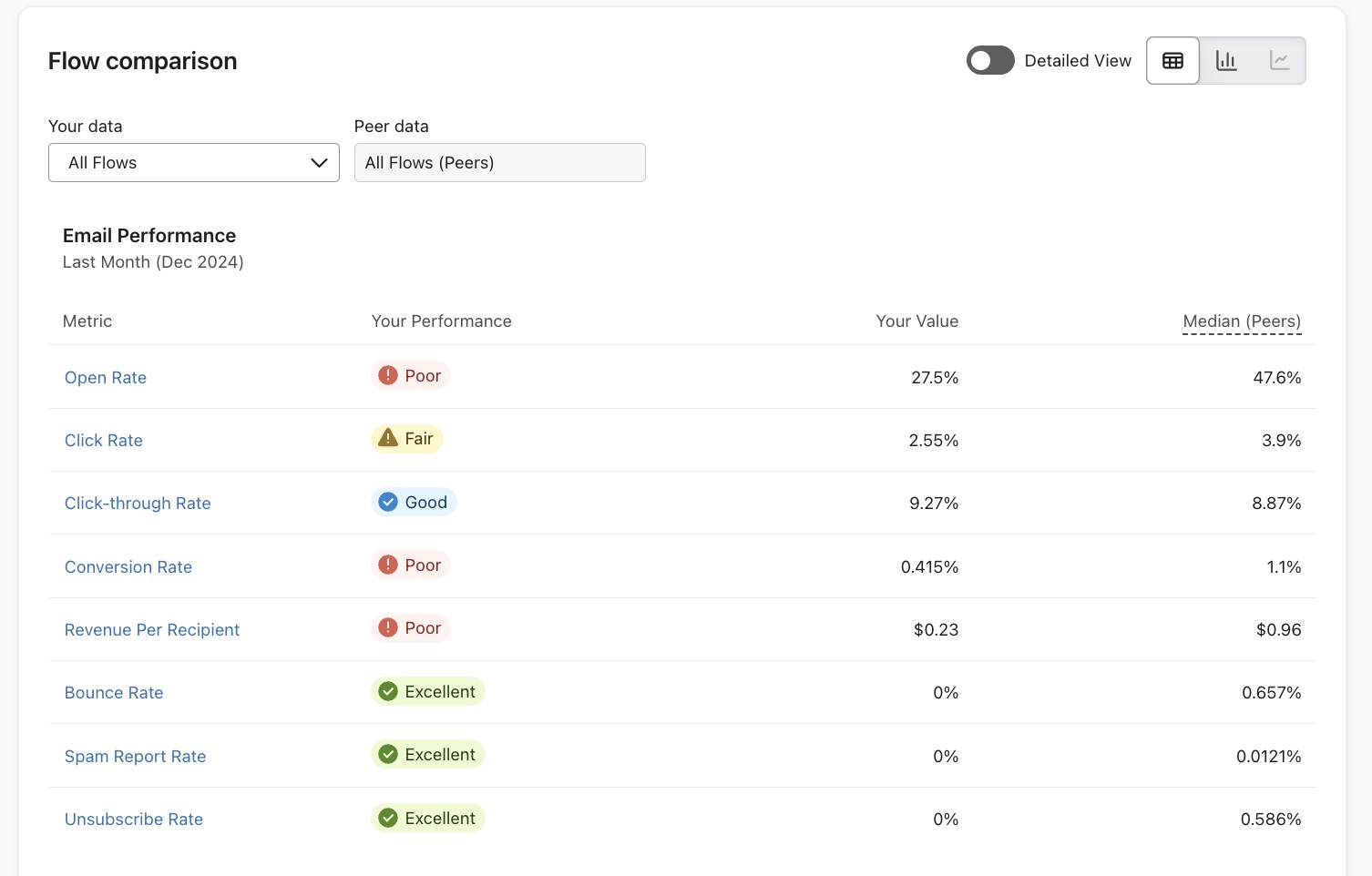Switch to the table view icon
This screenshot has width=1372, height=876.
1172,60
